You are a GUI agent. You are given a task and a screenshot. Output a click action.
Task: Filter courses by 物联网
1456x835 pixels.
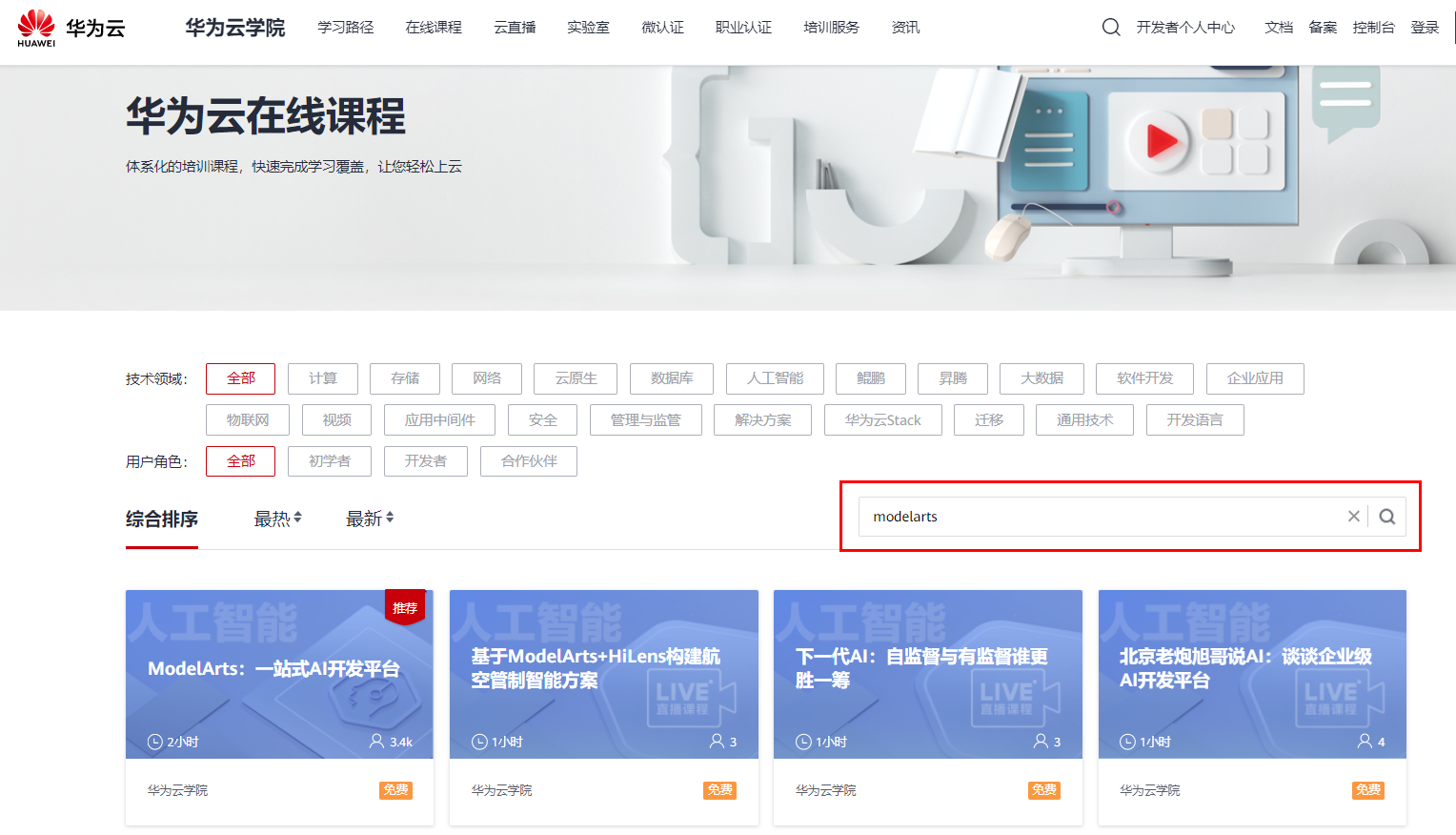tap(248, 420)
